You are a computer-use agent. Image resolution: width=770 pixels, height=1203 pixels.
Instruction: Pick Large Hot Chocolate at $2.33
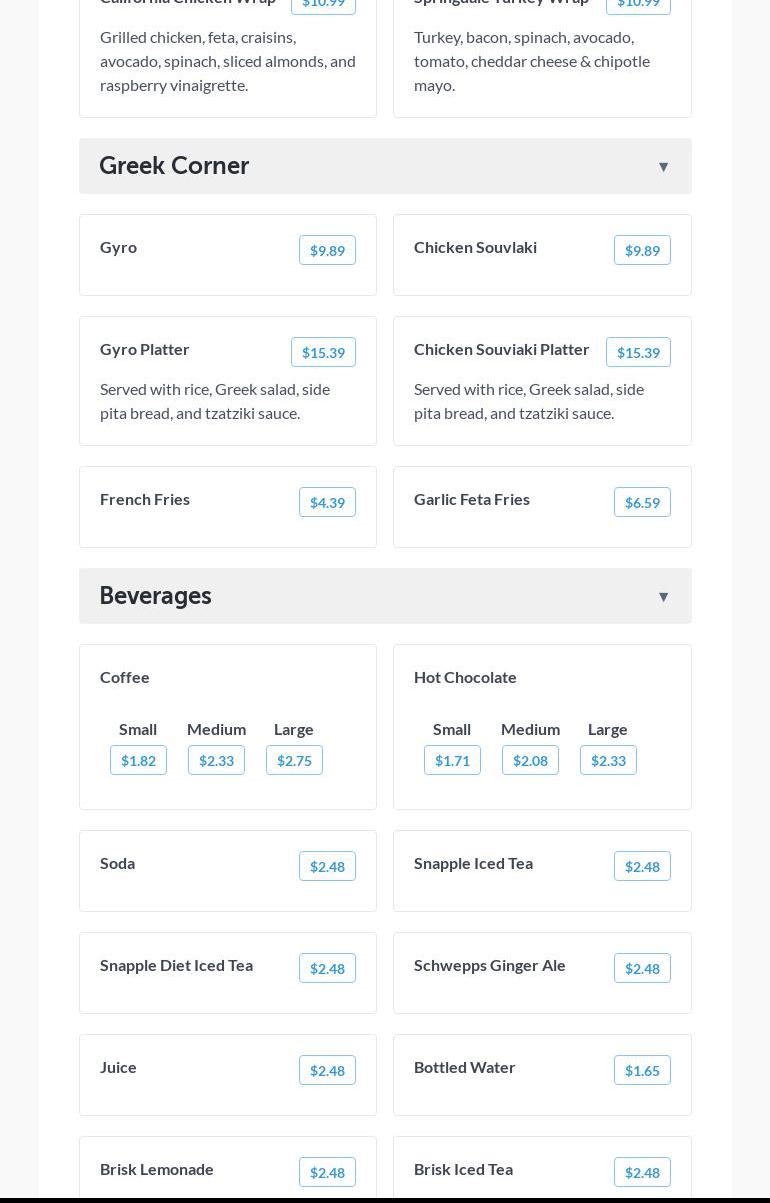click(608, 761)
